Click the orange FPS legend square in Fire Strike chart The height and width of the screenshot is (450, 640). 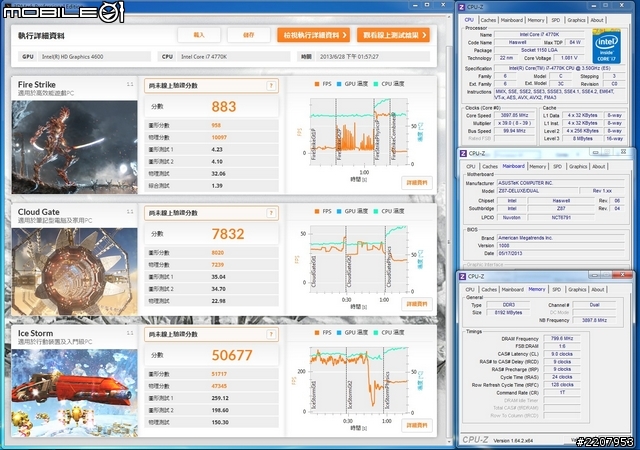[317, 84]
